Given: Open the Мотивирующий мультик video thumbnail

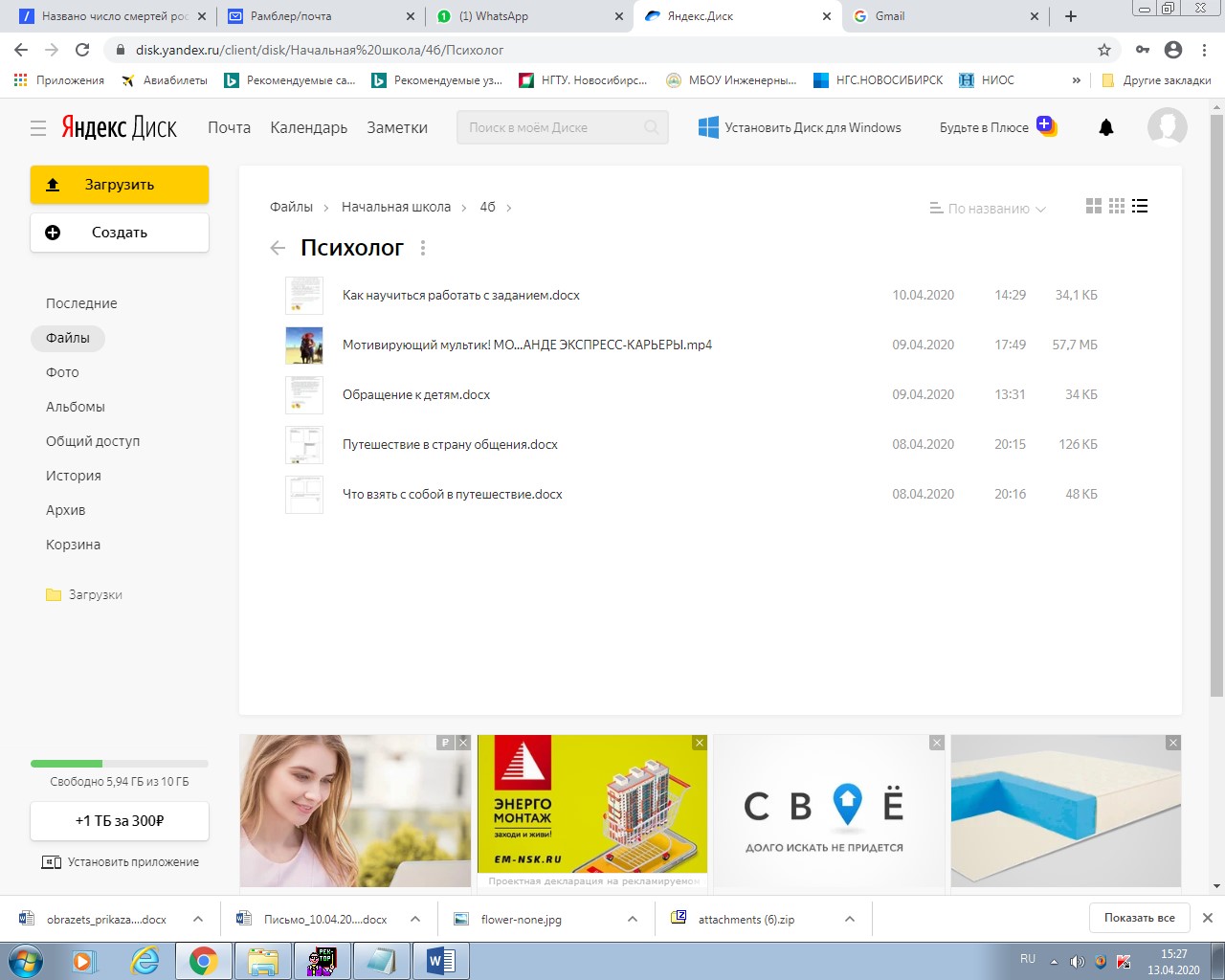Looking at the screenshot, I should (x=304, y=345).
